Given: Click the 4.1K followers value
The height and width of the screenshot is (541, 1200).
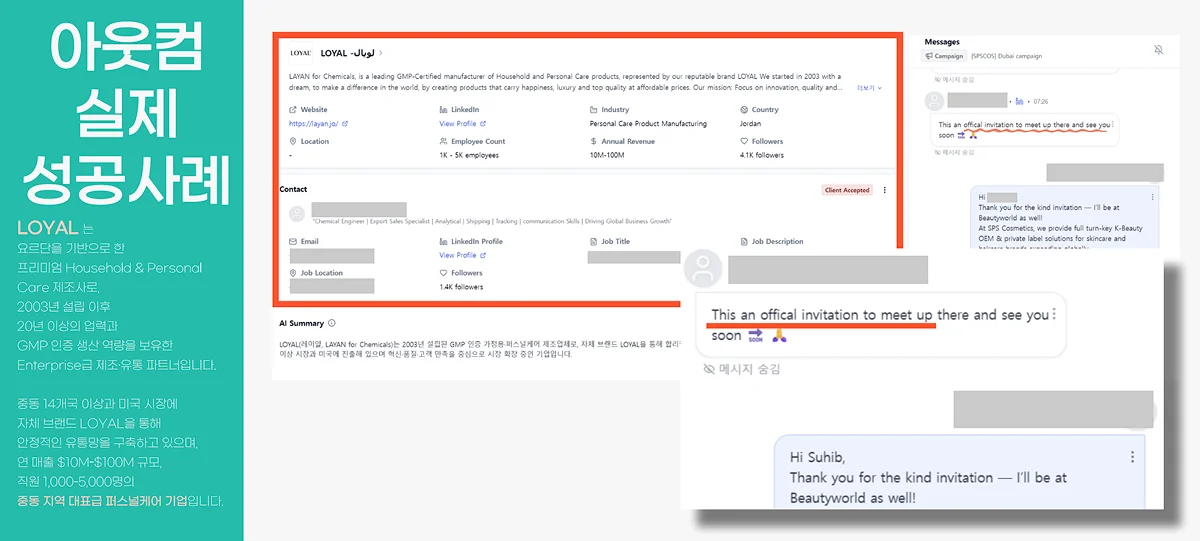Looking at the screenshot, I should (x=761, y=156).
